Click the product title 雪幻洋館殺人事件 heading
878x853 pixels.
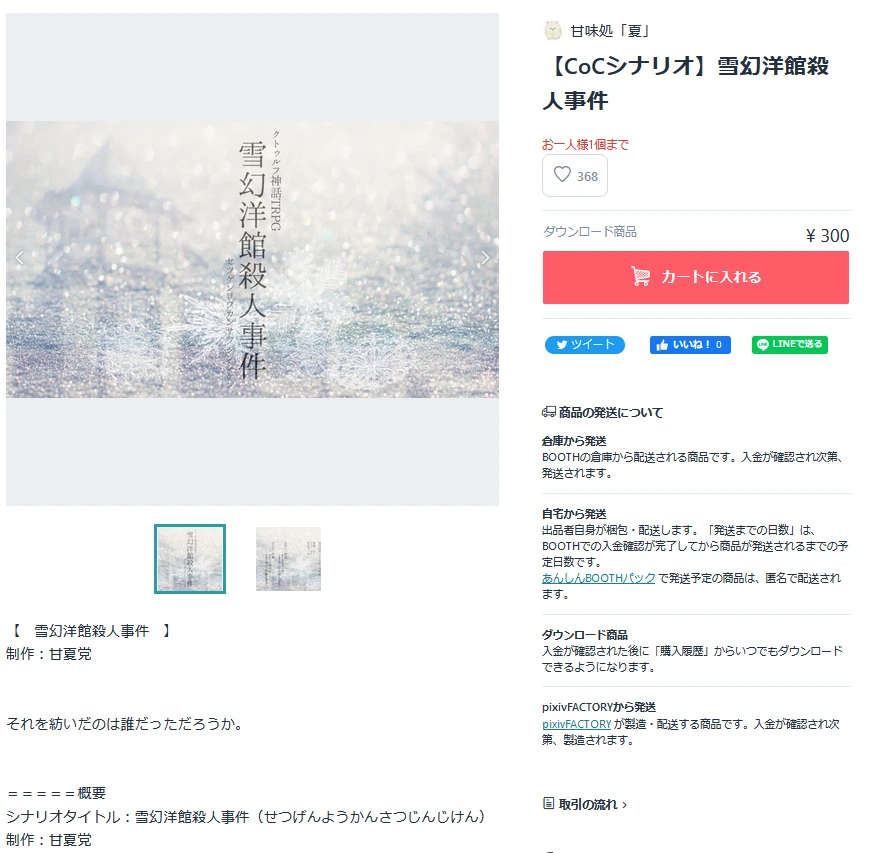(685, 83)
